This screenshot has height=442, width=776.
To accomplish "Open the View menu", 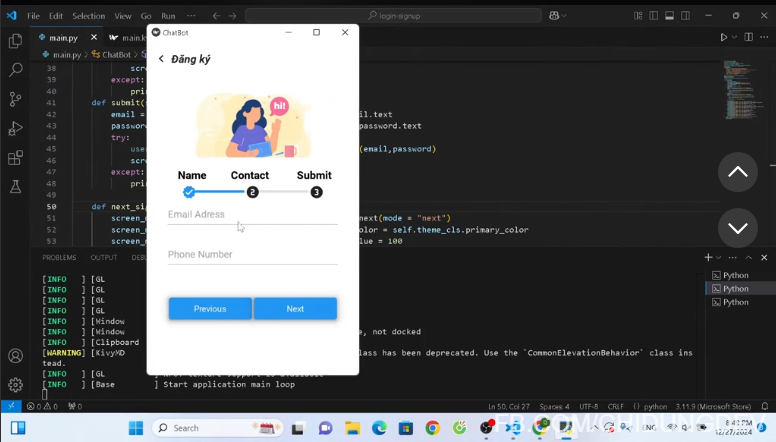I will [123, 16].
